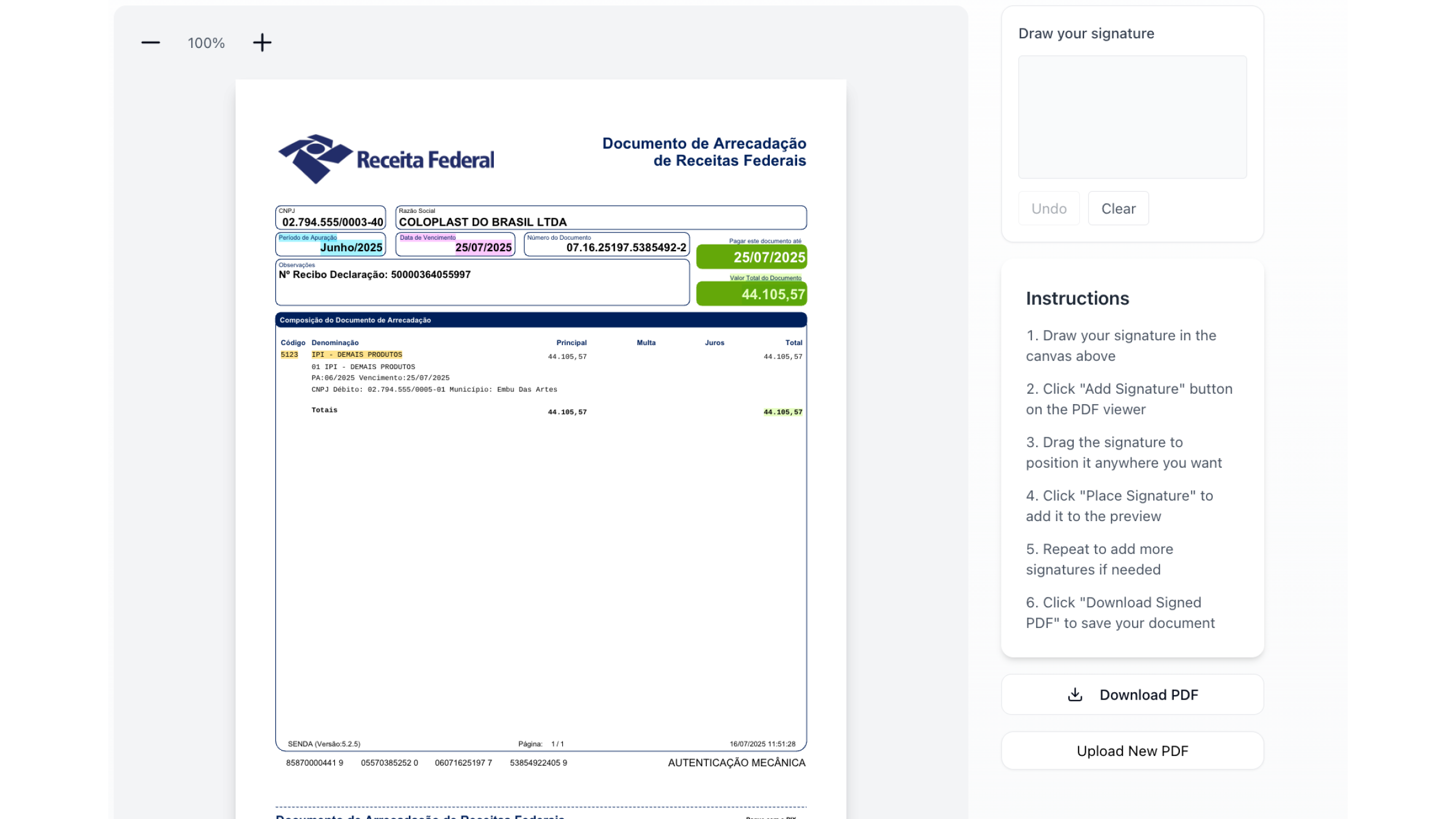Click the download arrow icon
The height and width of the screenshot is (819, 1456).
coord(1075,695)
